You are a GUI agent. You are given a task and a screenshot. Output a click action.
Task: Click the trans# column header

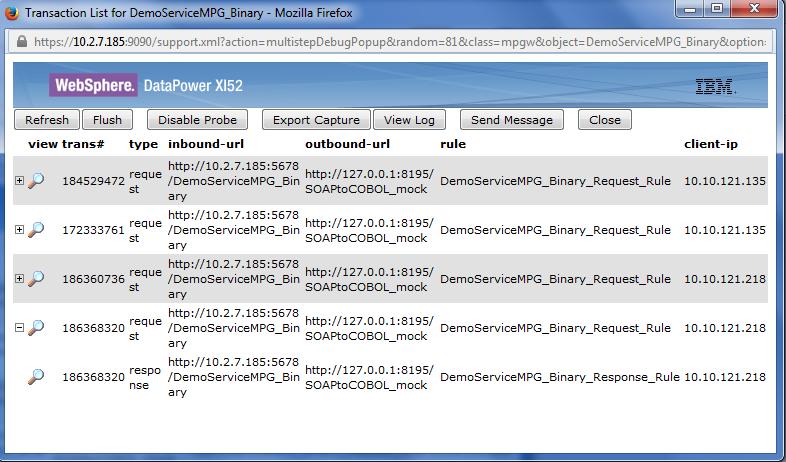click(x=83, y=144)
